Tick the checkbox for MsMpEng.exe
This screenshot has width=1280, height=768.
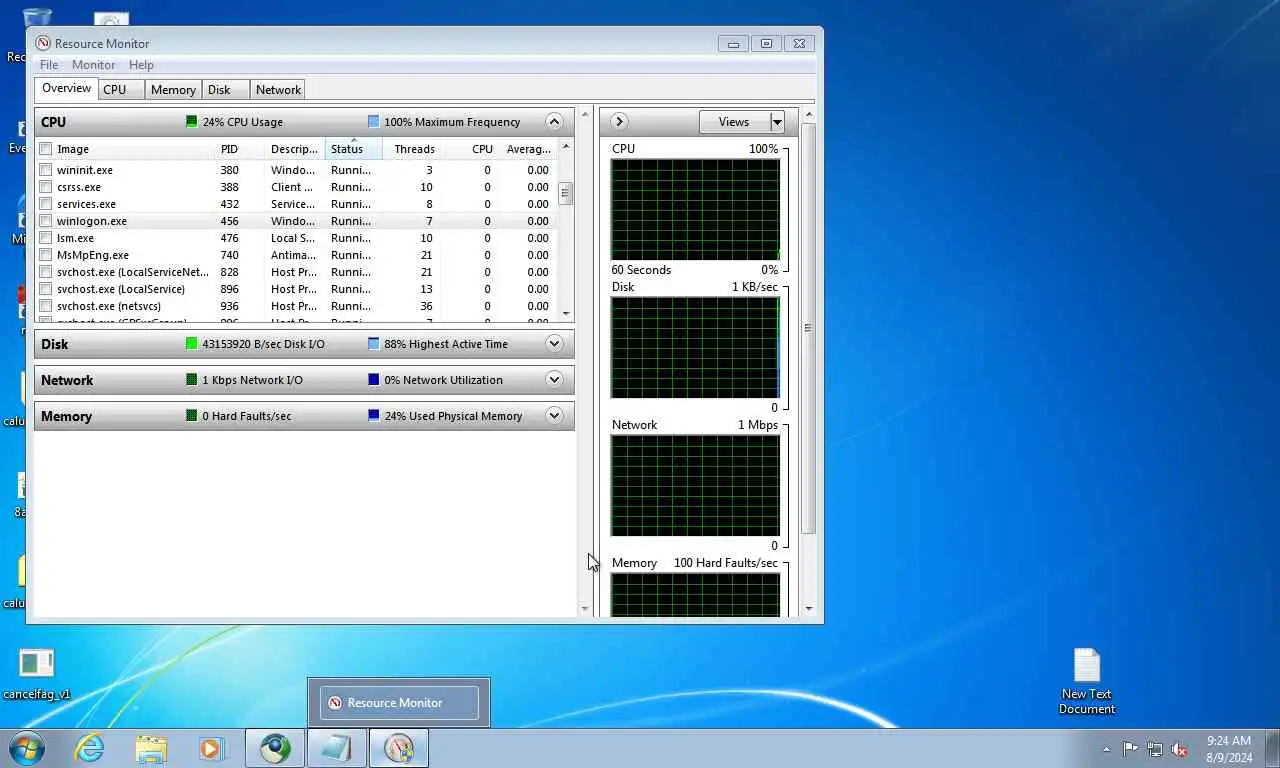45,255
